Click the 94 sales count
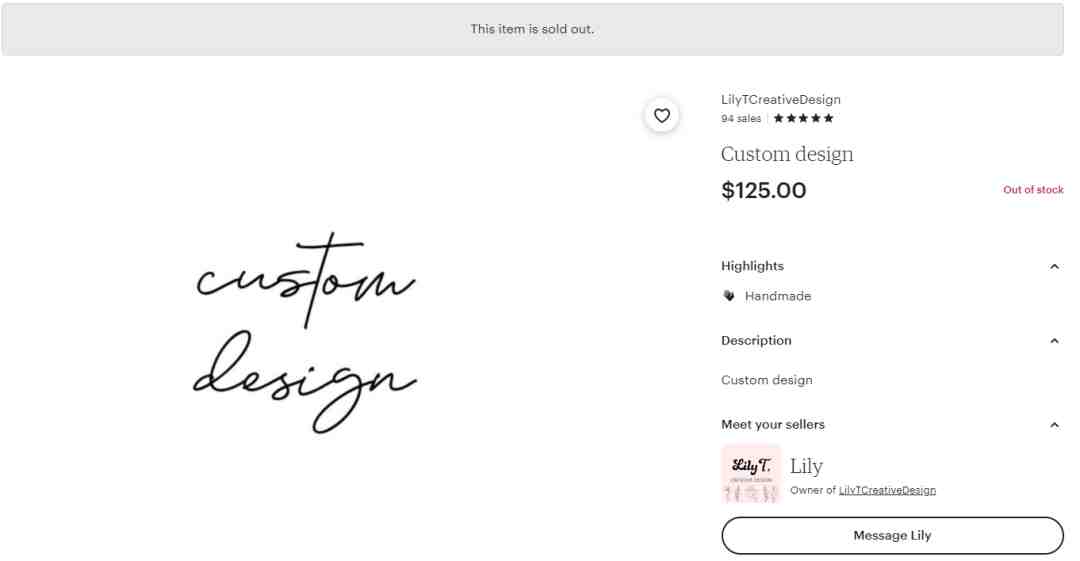The width and height of the screenshot is (1080, 561). (x=741, y=119)
